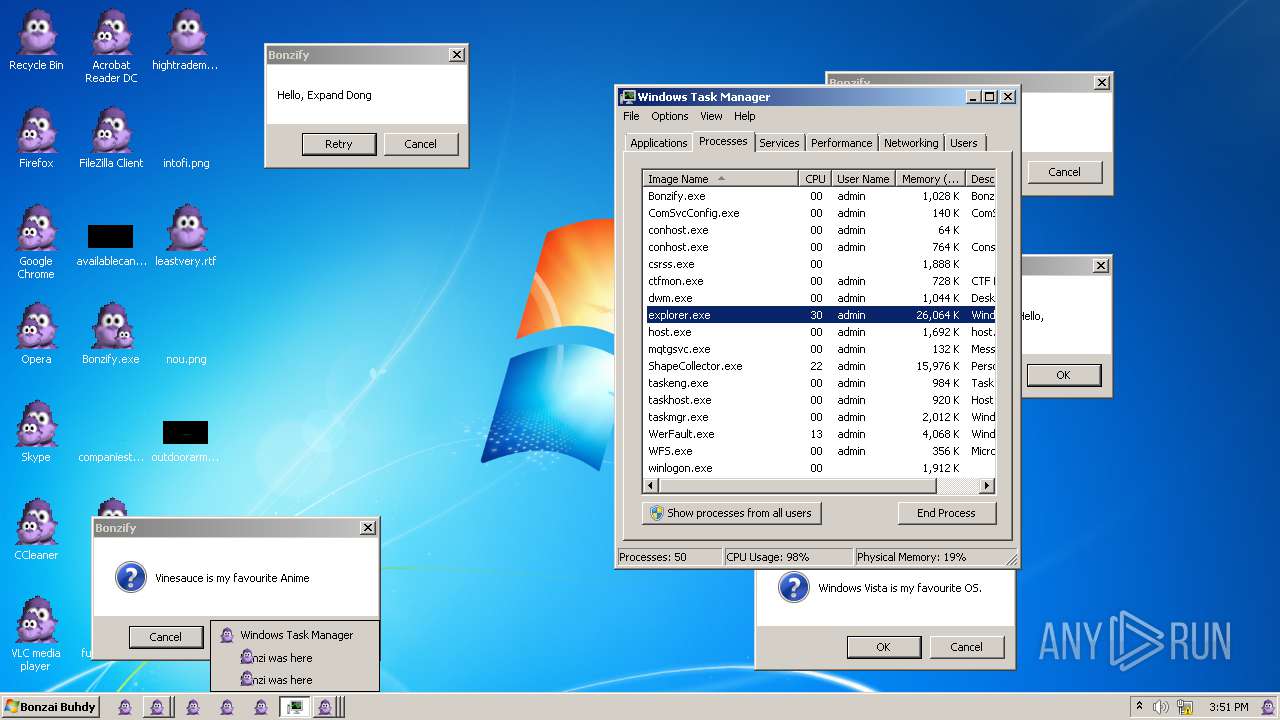1280x720 pixels.
Task: Switch to the Users tab
Action: pyautogui.click(x=964, y=143)
